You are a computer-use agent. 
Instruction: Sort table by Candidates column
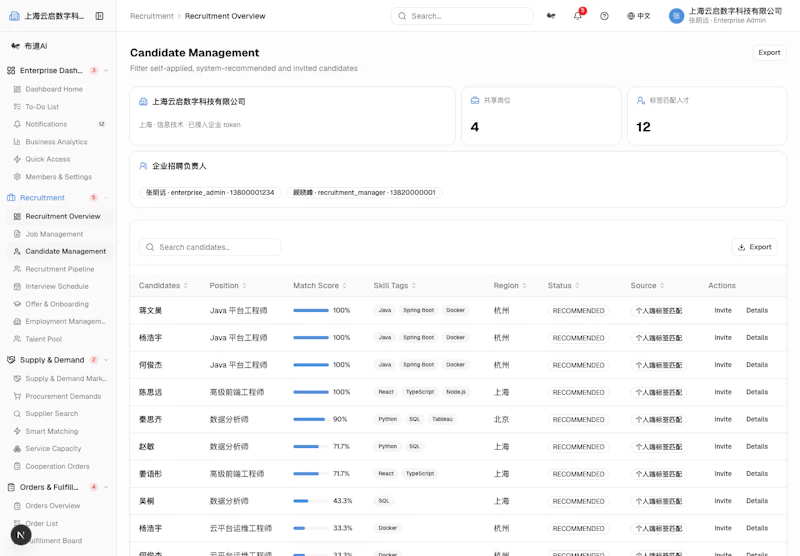coord(163,286)
